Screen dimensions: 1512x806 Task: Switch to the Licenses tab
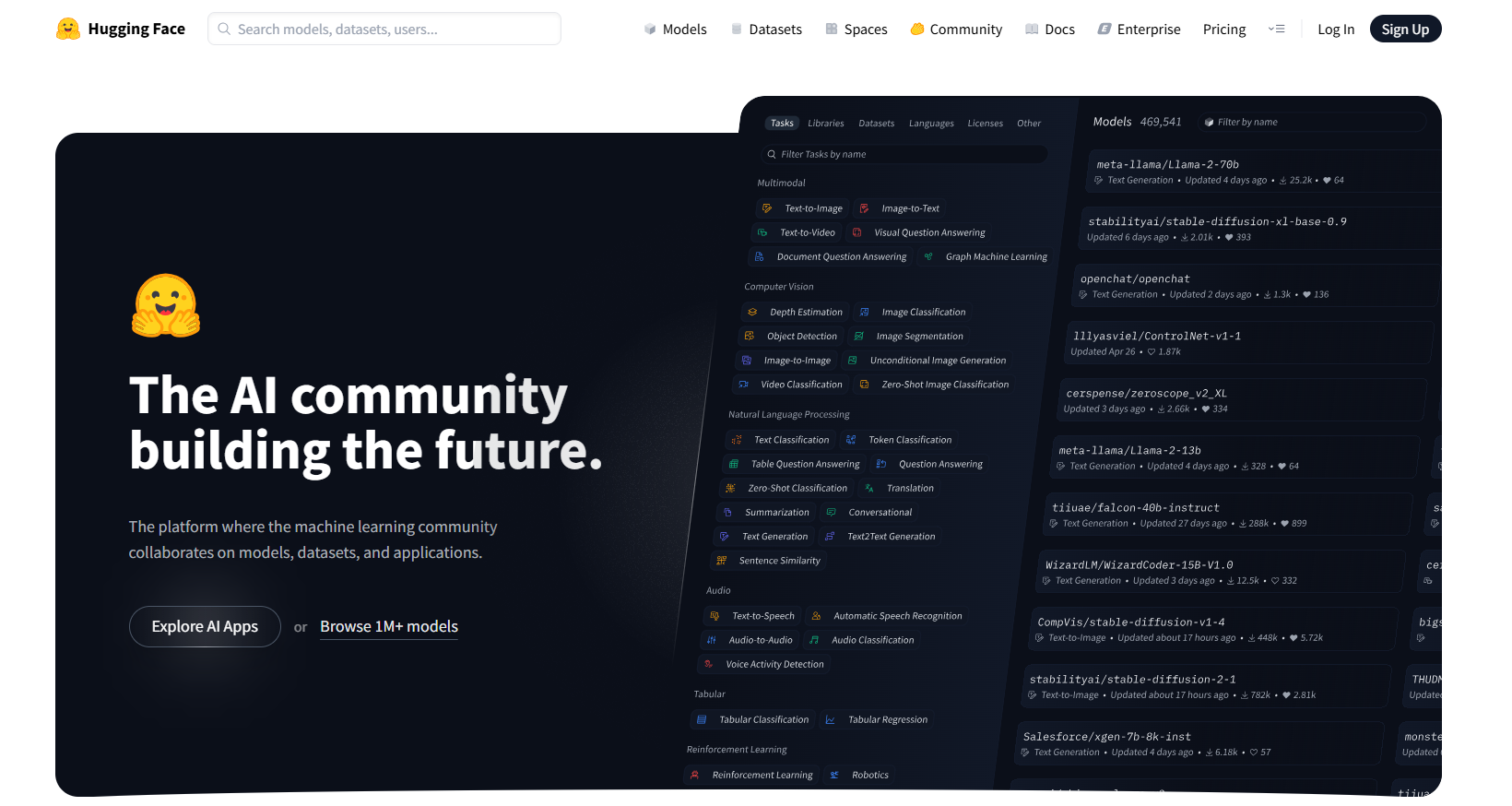pyautogui.click(x=985, y=123)
